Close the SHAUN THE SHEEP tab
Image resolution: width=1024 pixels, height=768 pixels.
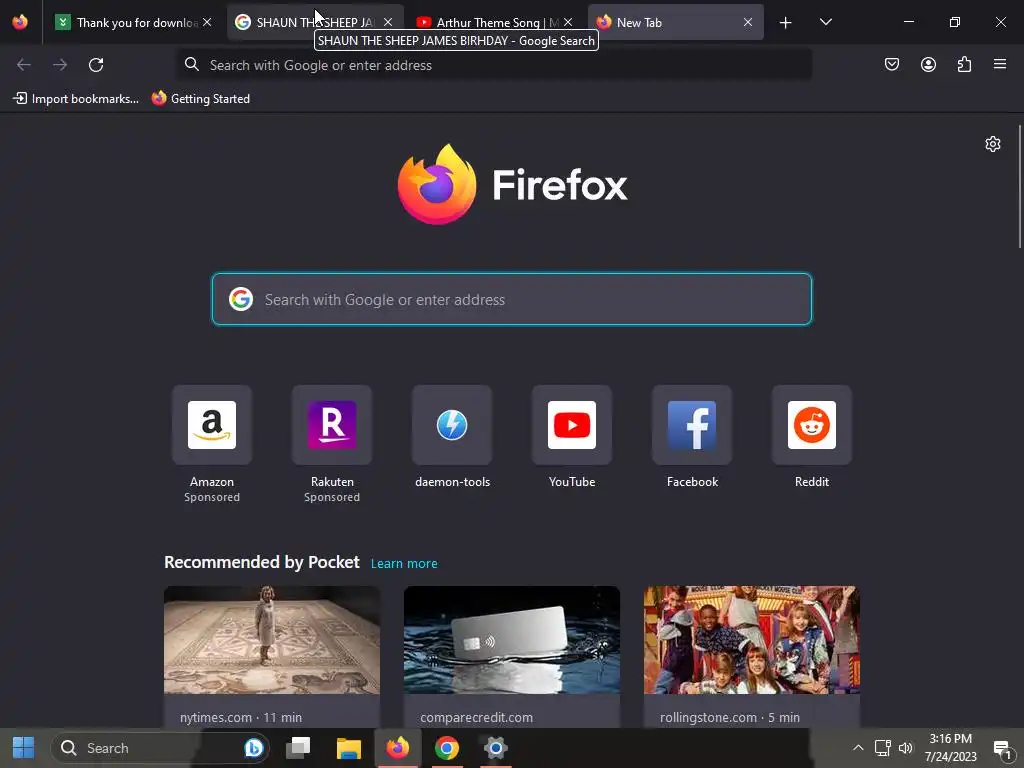(388, 22)
